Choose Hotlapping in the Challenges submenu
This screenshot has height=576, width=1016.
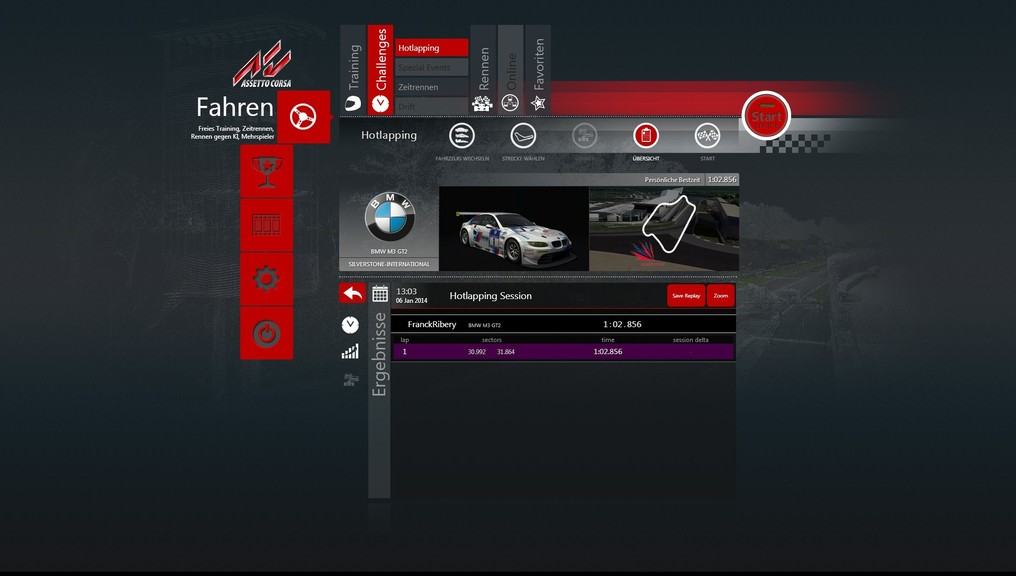[x=432, y=48]
